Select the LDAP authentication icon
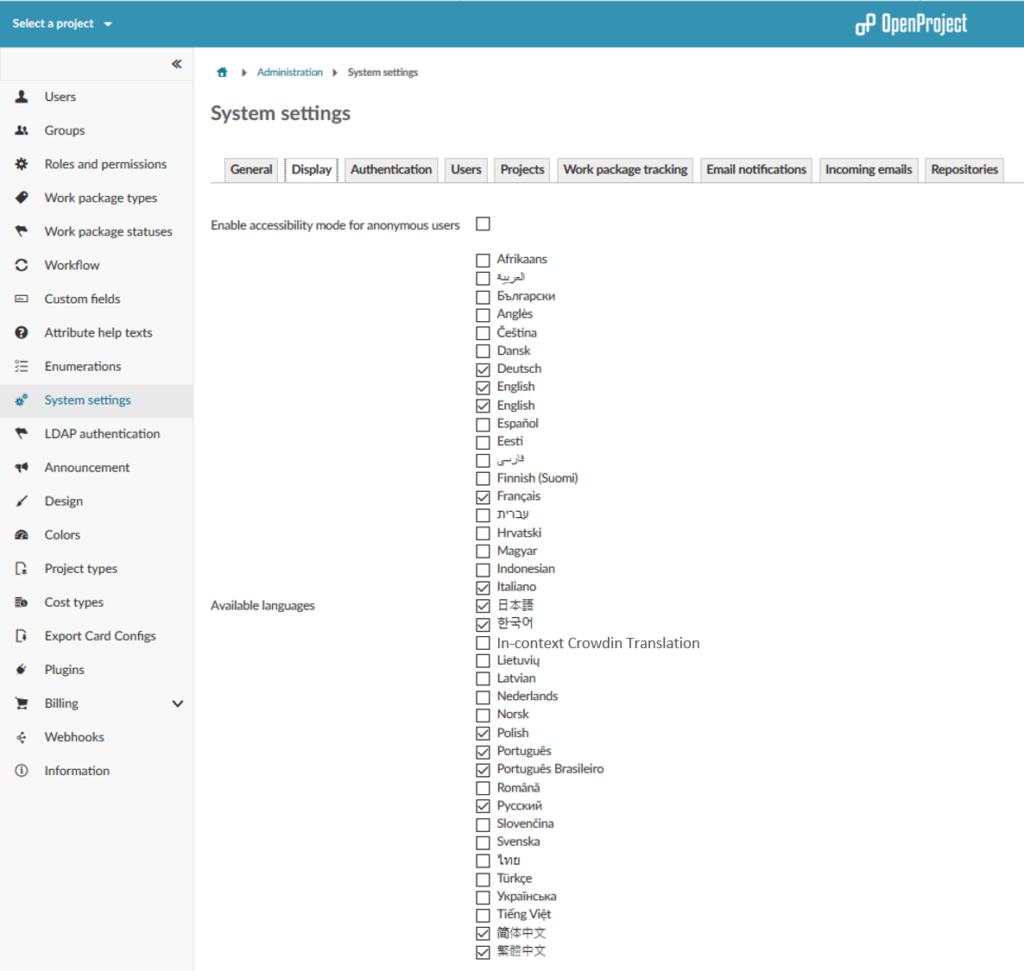 (24, 433)
